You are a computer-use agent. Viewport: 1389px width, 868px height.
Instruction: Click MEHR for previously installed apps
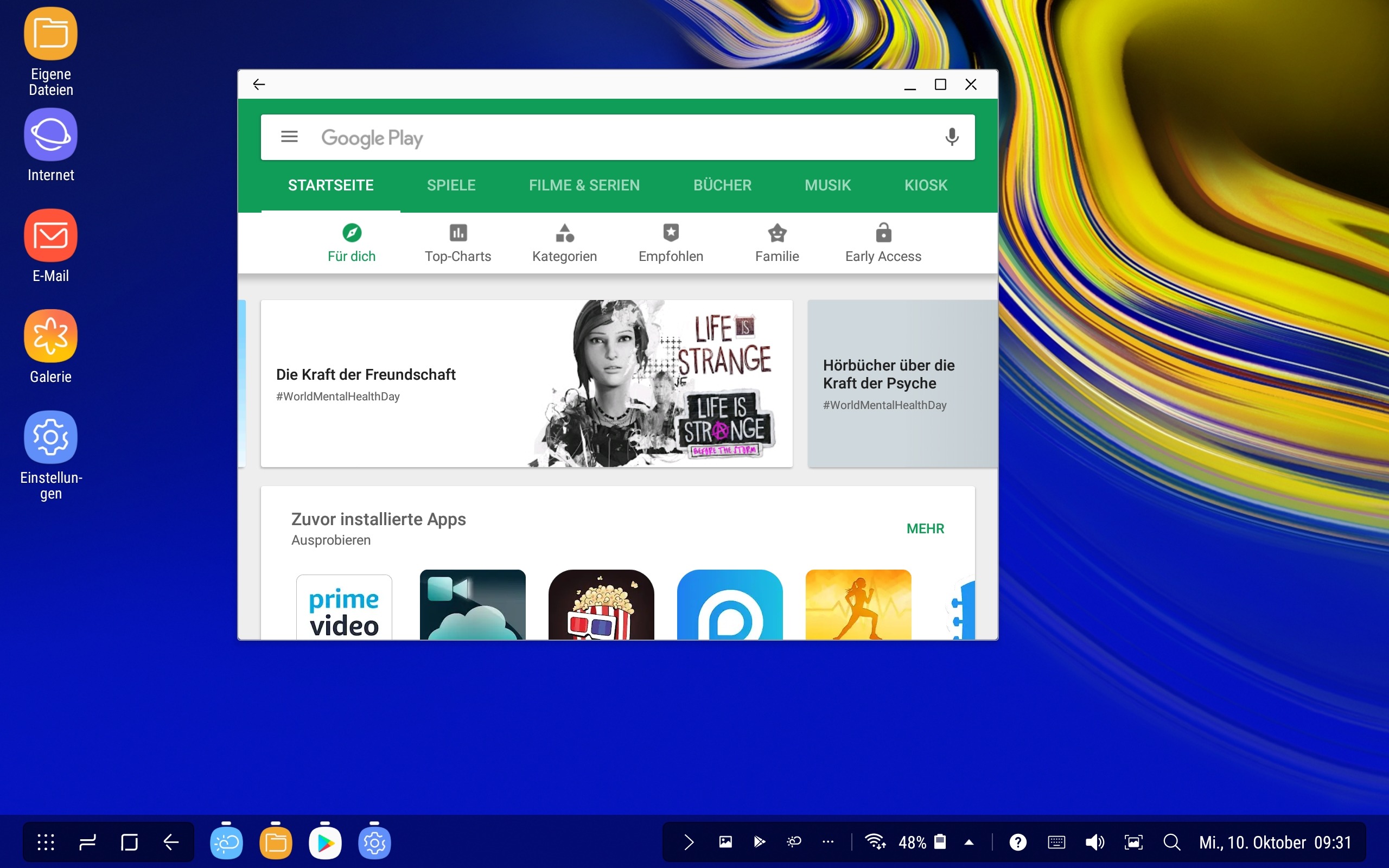point(925,529)
